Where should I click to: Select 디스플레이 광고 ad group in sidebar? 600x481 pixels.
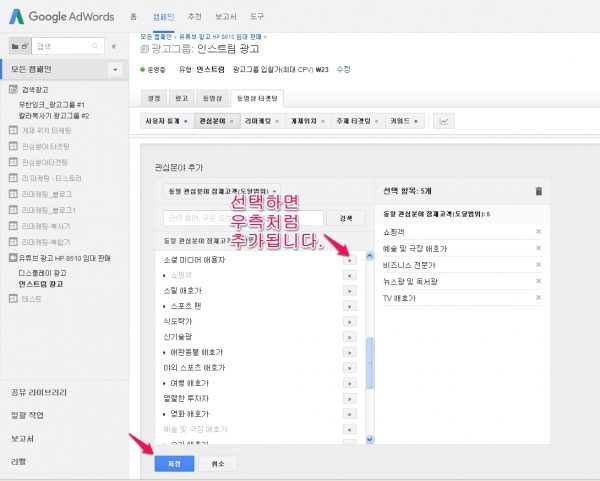coord(42,273)
